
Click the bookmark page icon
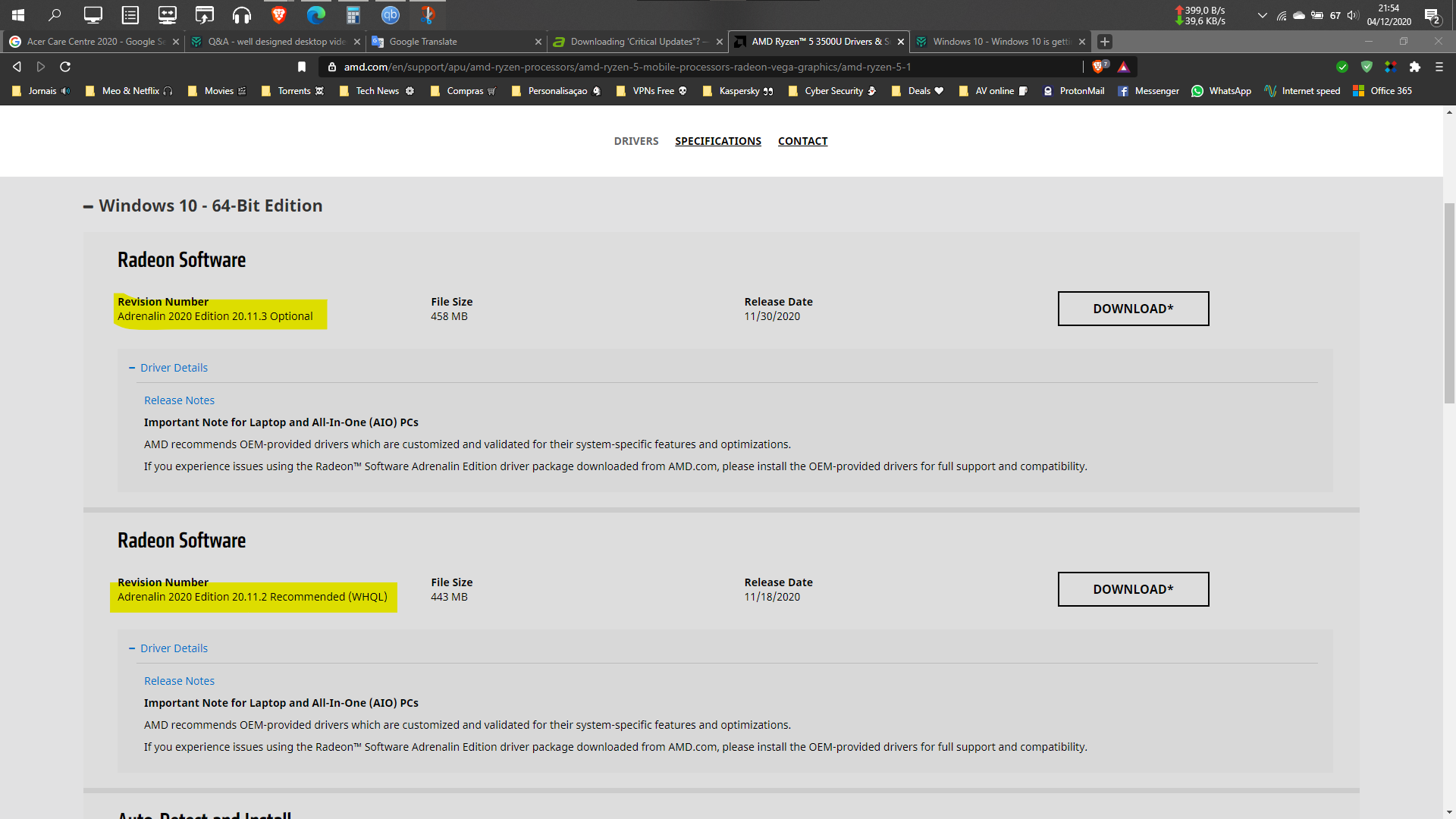pyautogui.click(x=302, y=67)
